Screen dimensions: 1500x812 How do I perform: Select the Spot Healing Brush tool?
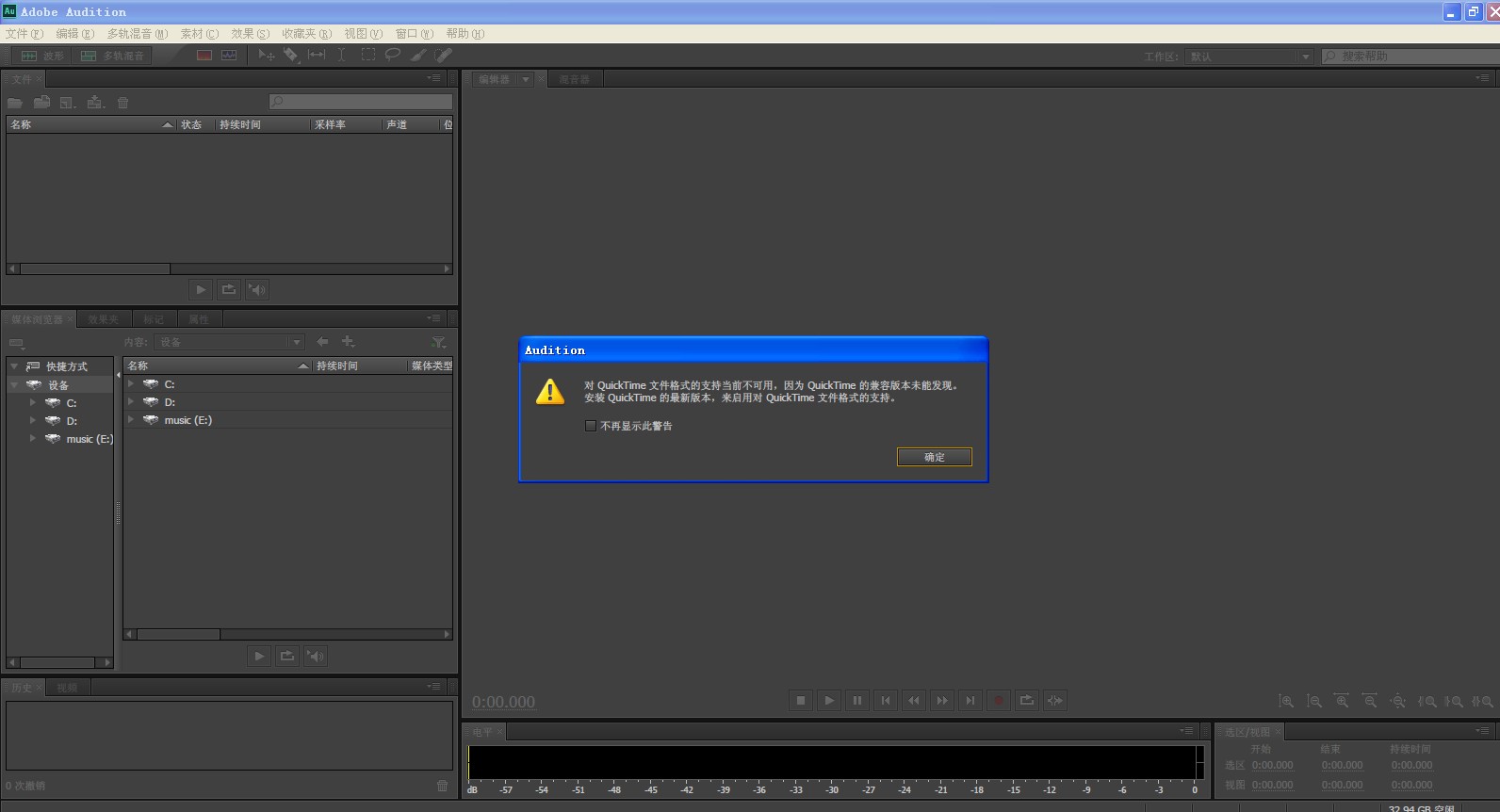coord(444,56)
